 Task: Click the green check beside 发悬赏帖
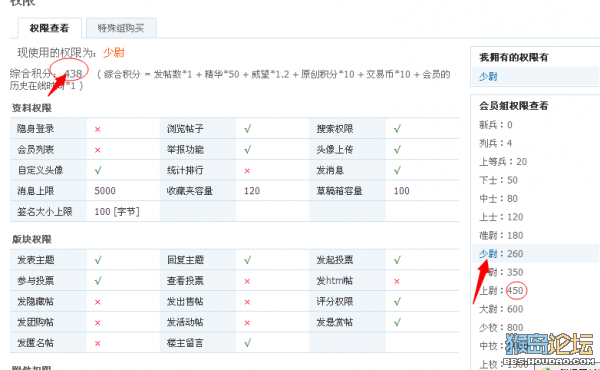tap(397, 322)
